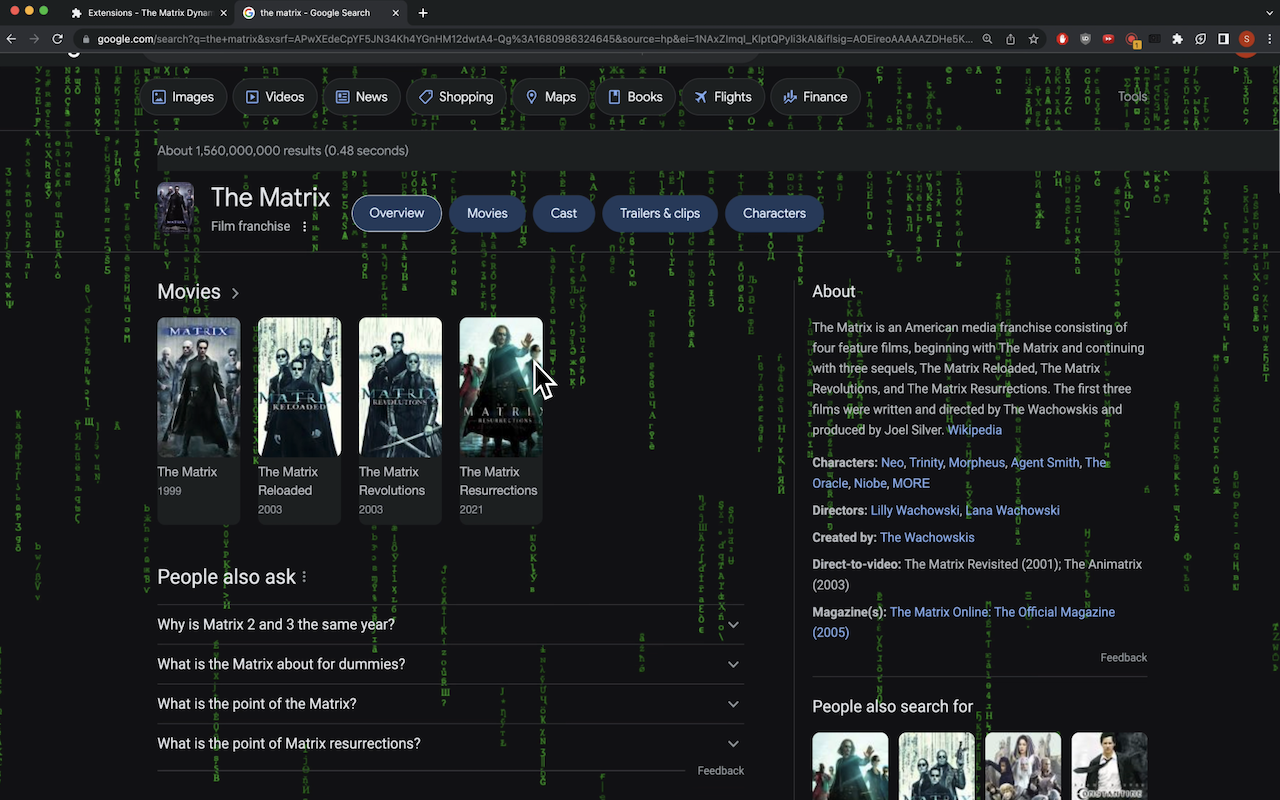Open the three-dot menu beside Film franchise
The image size is (1280, 800).
point(305,227)
